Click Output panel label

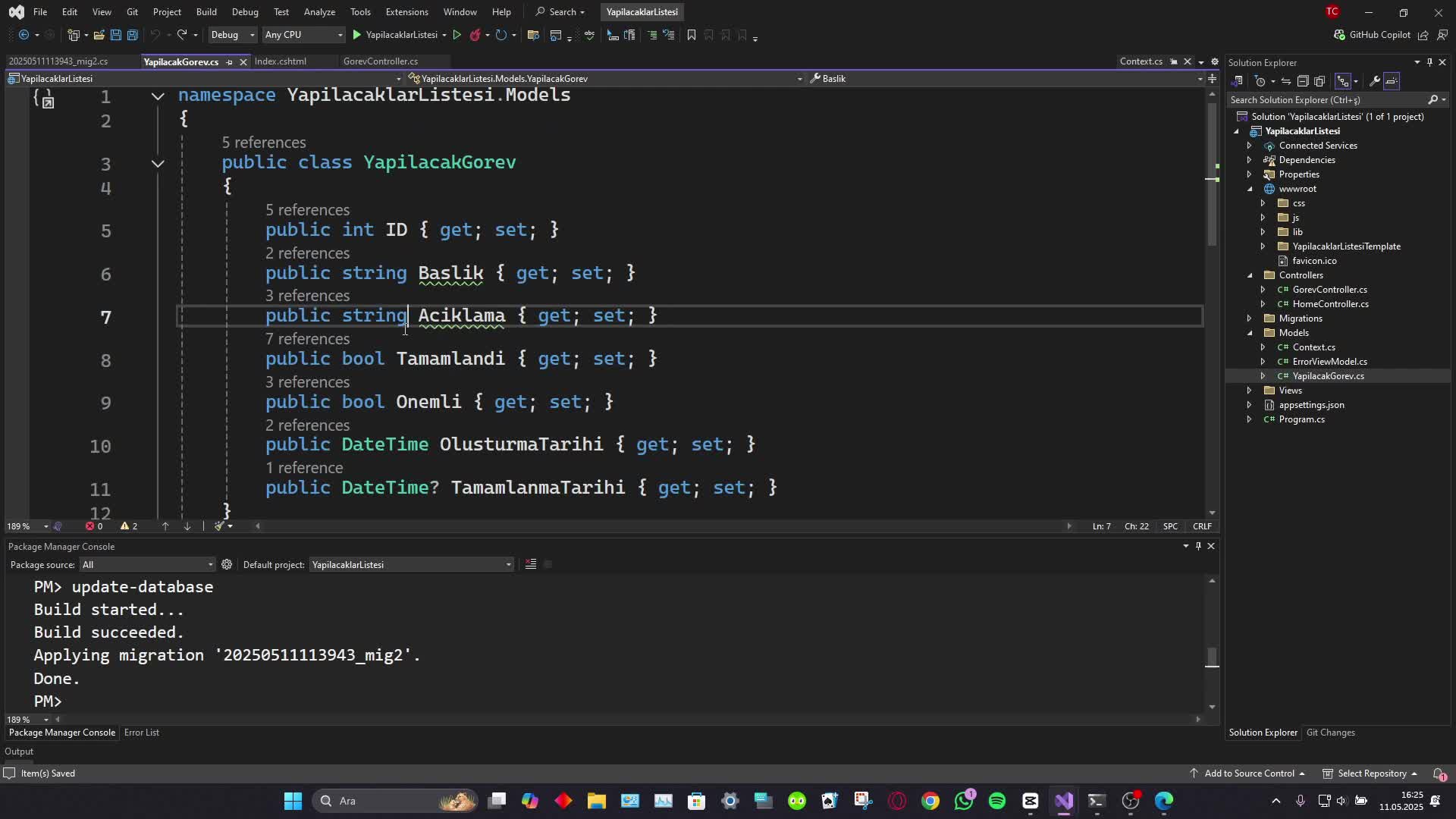(x=19, y=752)
